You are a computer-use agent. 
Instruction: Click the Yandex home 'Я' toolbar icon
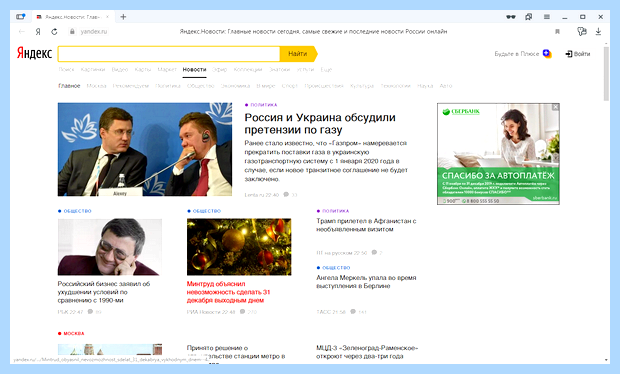tap(38, 32)
